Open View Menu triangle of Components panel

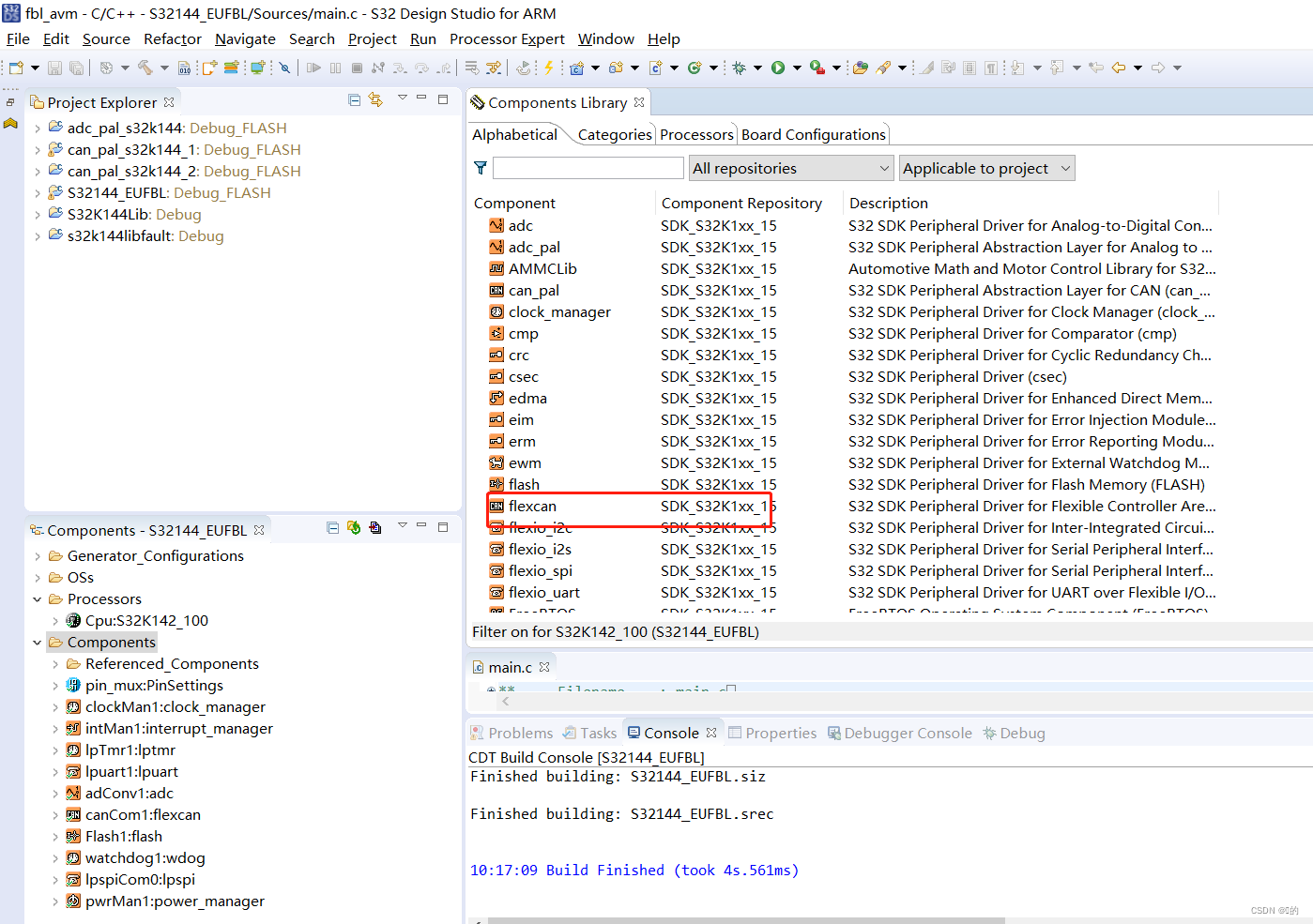pos(402,525)
